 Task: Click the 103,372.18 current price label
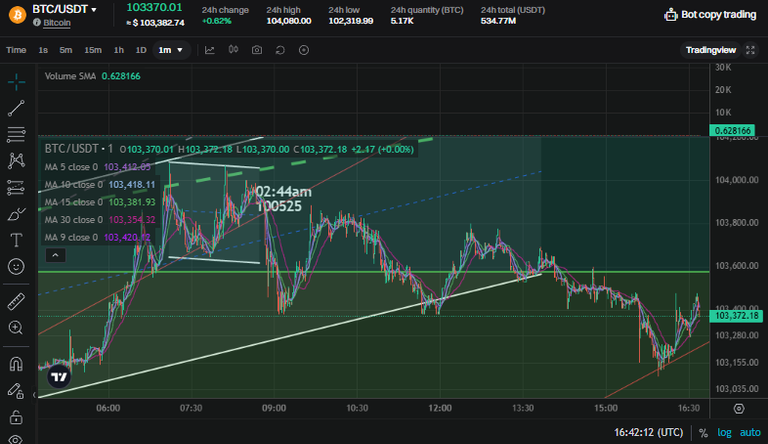pos(736,316)
